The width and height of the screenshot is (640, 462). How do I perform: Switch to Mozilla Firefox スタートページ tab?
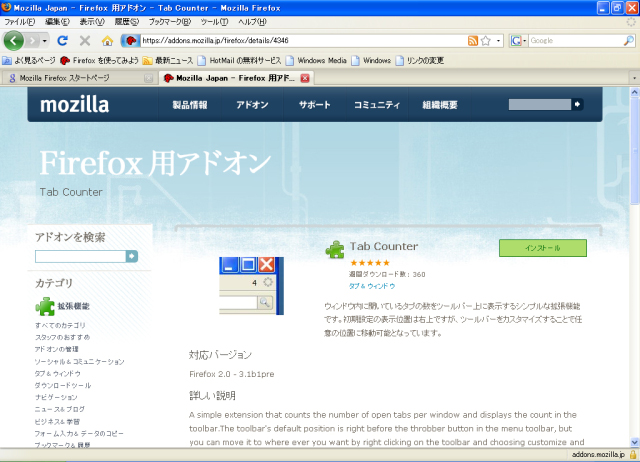(79, 78)
